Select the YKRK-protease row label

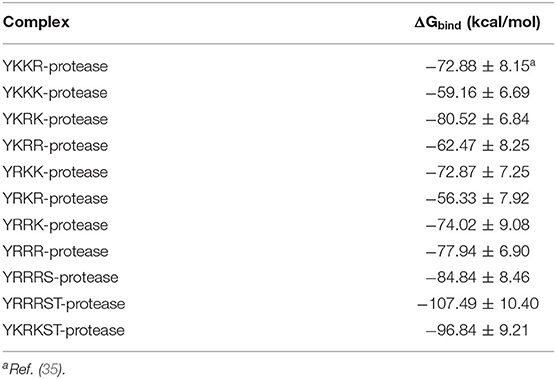[x=55, y=119]
